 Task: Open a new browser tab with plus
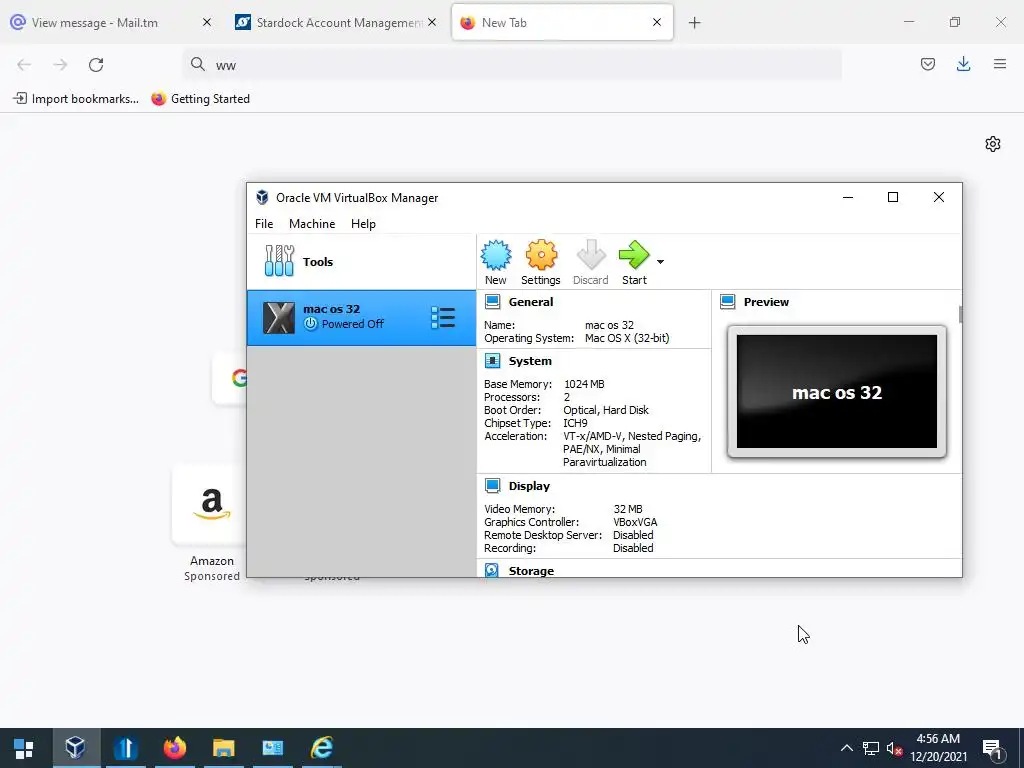(x=694, y=23)
